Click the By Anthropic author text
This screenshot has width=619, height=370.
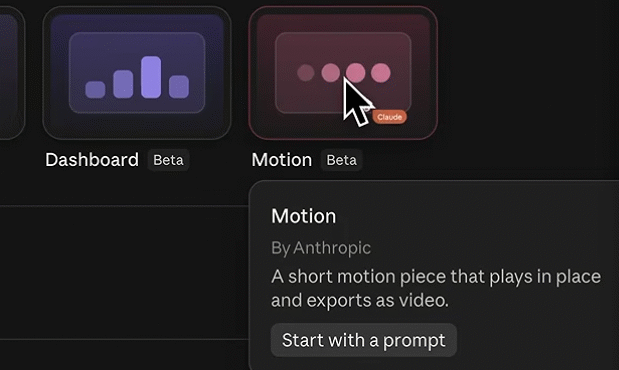(321, 248)
